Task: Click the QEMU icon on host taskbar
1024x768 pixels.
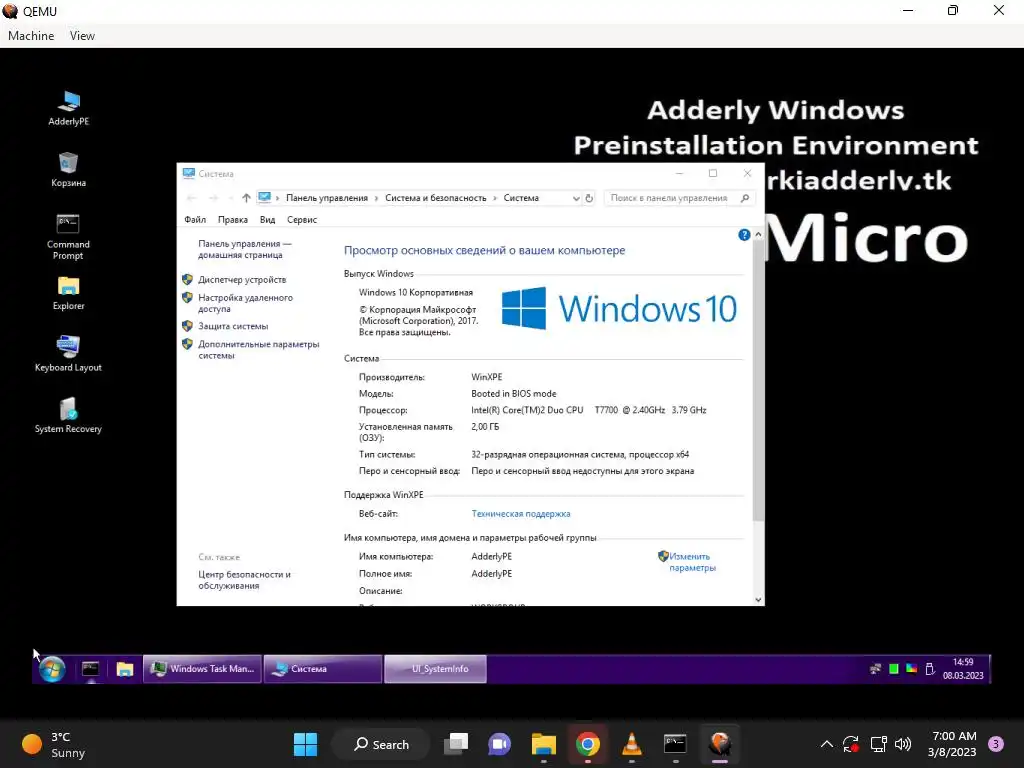Action: tap(720, 744)
